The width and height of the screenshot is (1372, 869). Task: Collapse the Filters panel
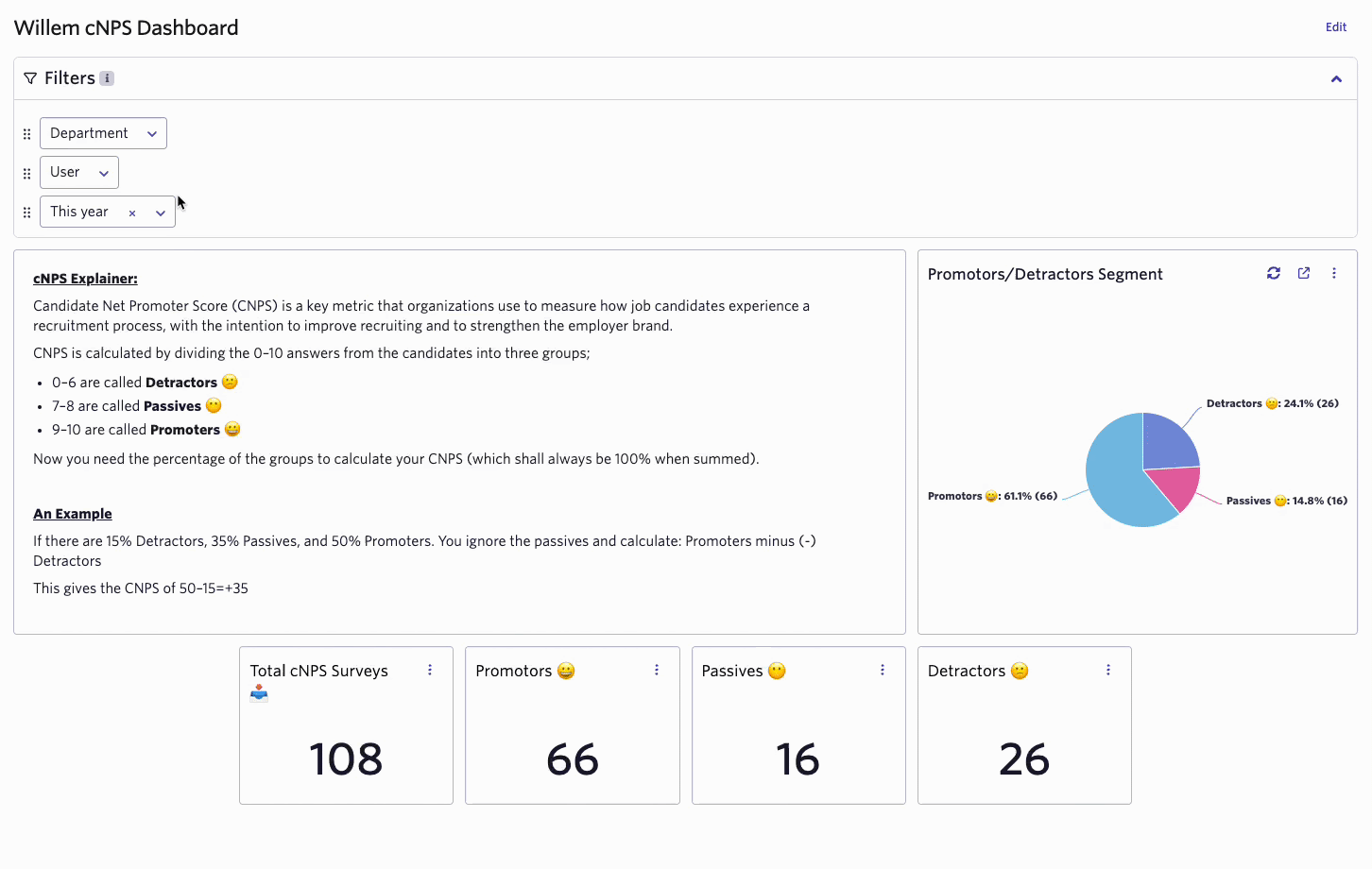[1336, 78]
